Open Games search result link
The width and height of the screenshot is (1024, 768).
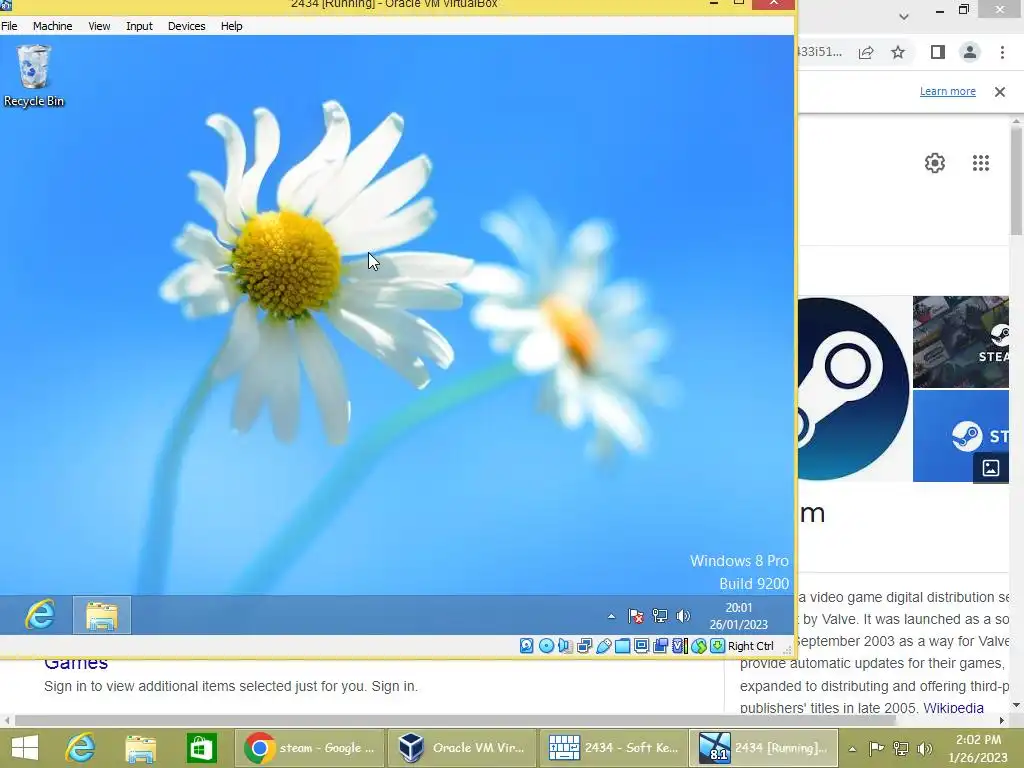point(76,662)
